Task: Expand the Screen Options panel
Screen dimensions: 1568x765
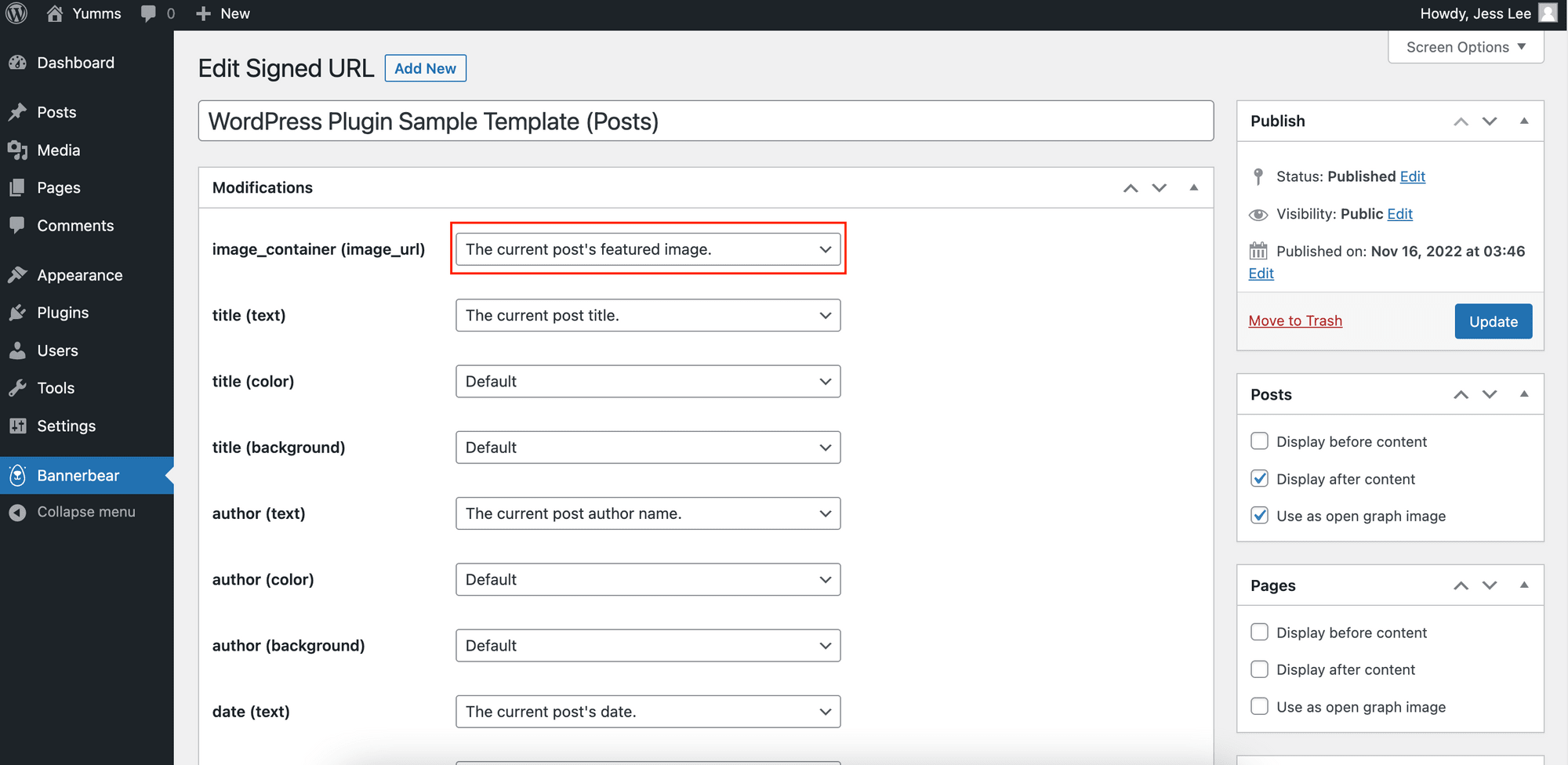Action: (1465, 47)
